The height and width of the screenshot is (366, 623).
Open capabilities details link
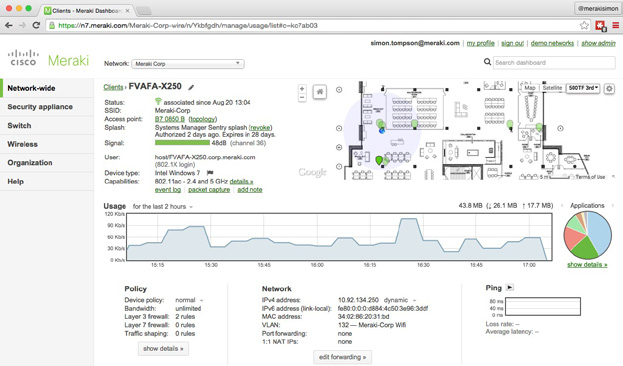pos(241,181)
